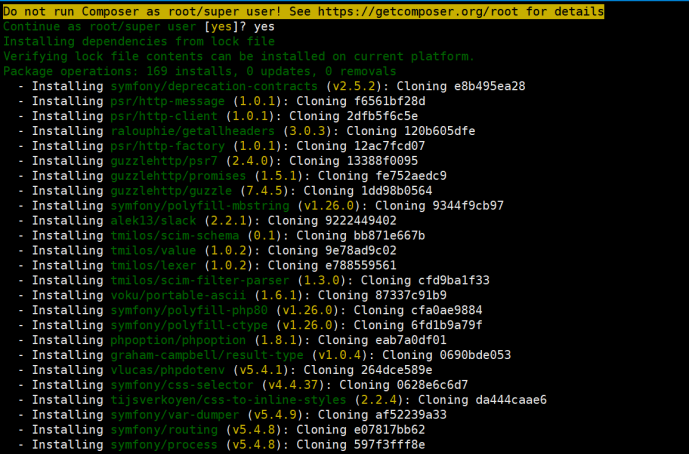Select the commit hash 597f3fff8e

click(390, 445)
